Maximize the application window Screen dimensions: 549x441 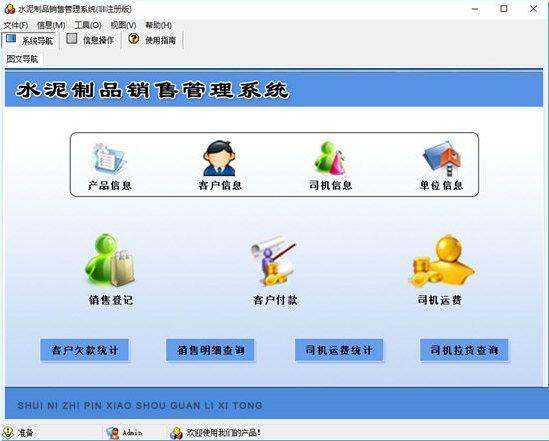click(x=503, y=9)
